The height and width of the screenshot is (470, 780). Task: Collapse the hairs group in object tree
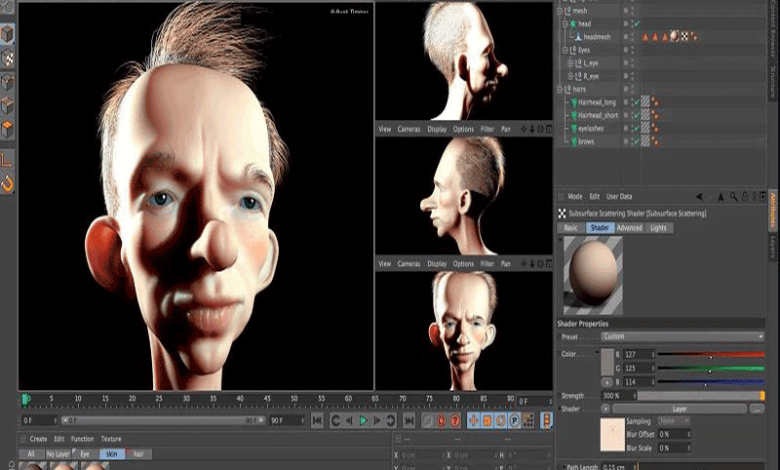(x=561, y=89)
